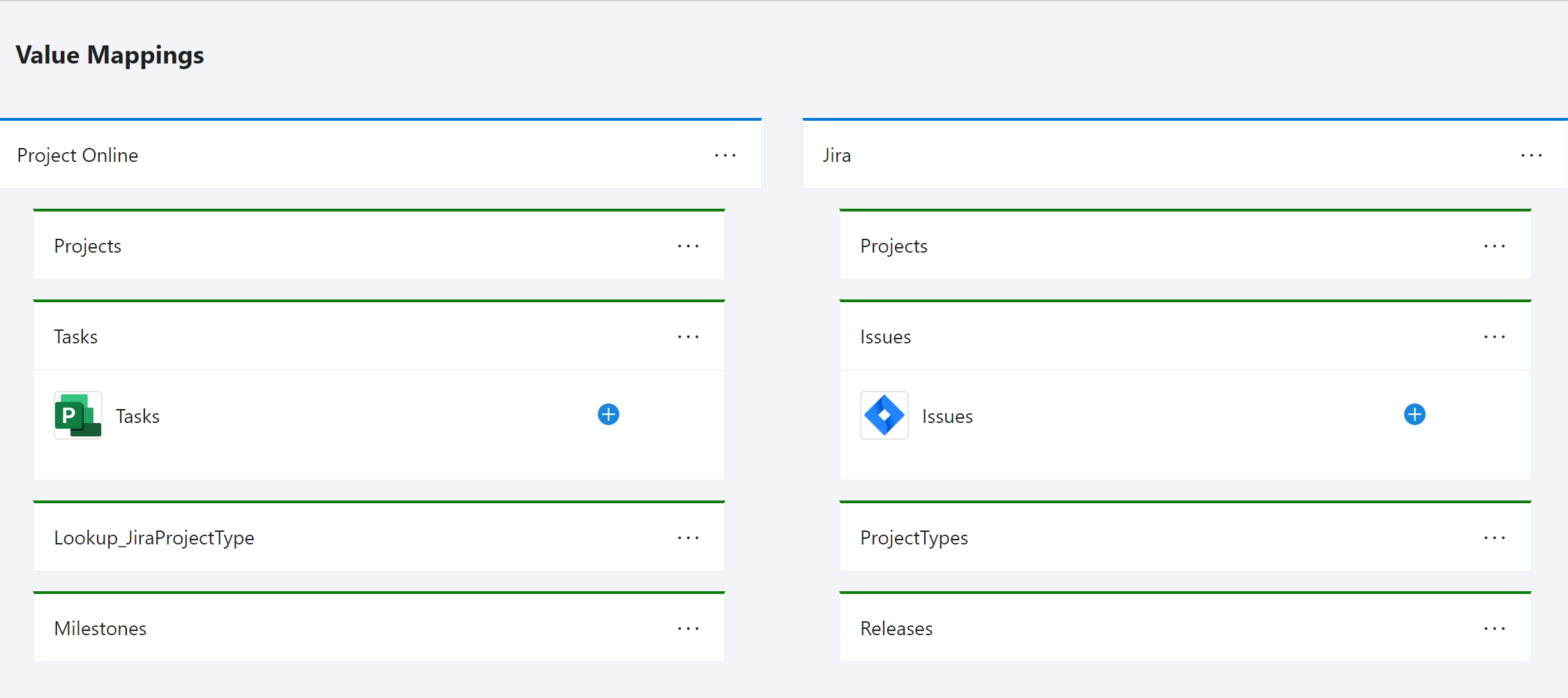Open the ellipsis menu for ProjectTypes
This screenshot has height=698, width=1568.
1494,537
